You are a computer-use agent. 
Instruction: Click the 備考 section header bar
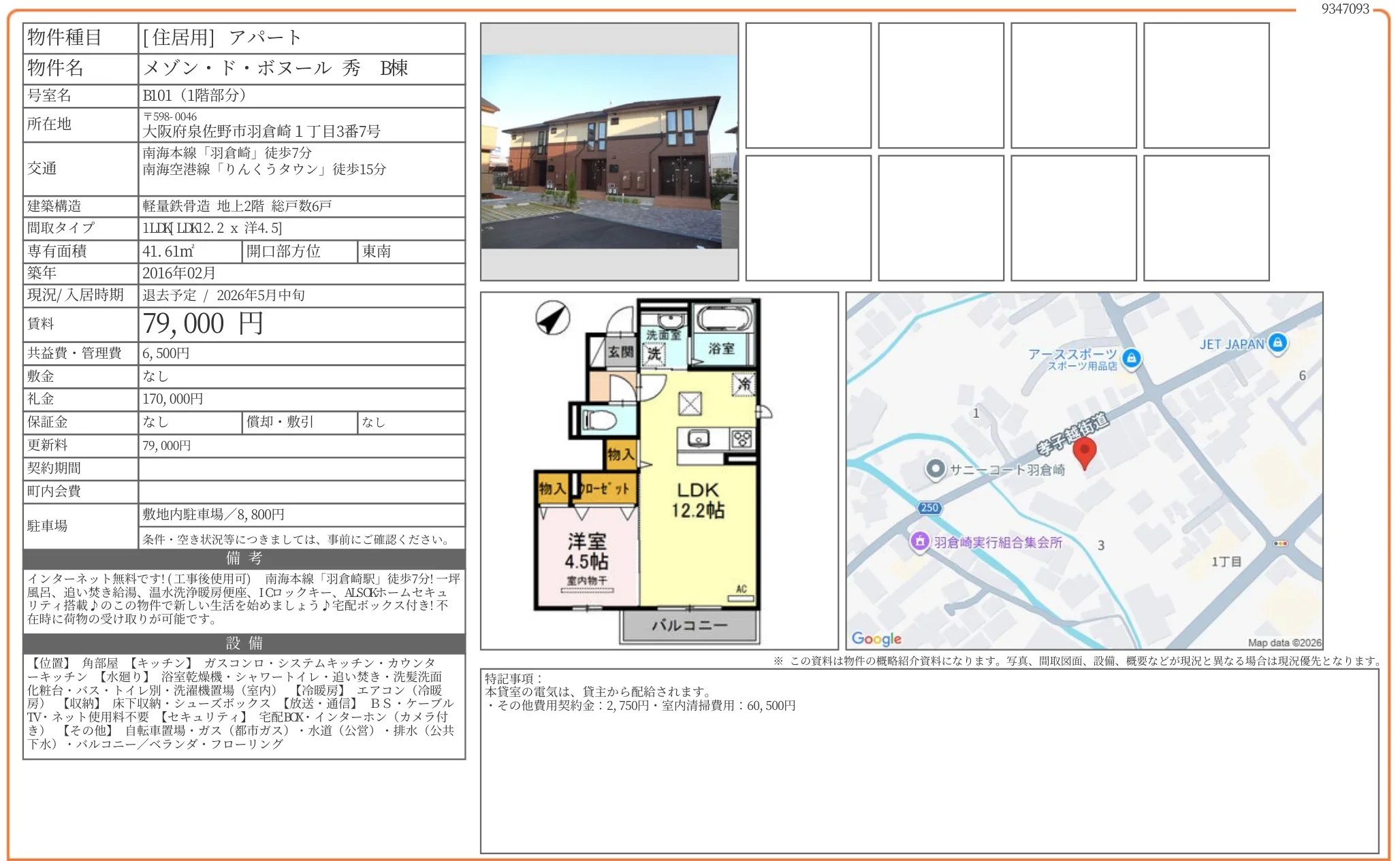[x=244, y=558]
